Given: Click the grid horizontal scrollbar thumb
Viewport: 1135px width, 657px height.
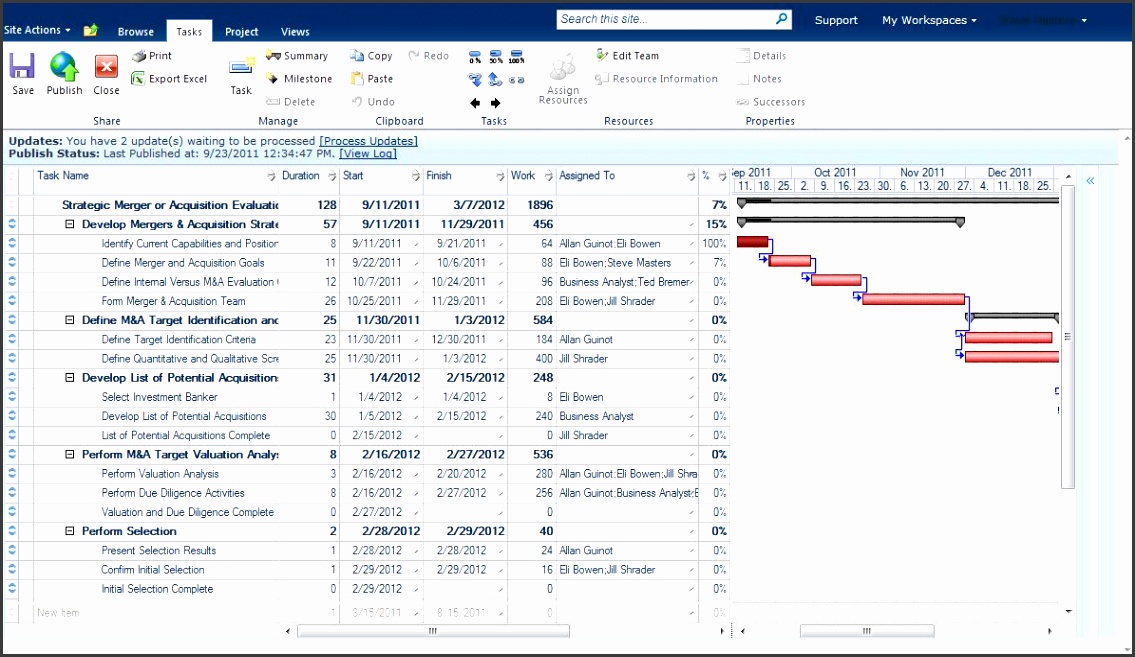Looking at the screenshot, I should click(x=433, y=631).
